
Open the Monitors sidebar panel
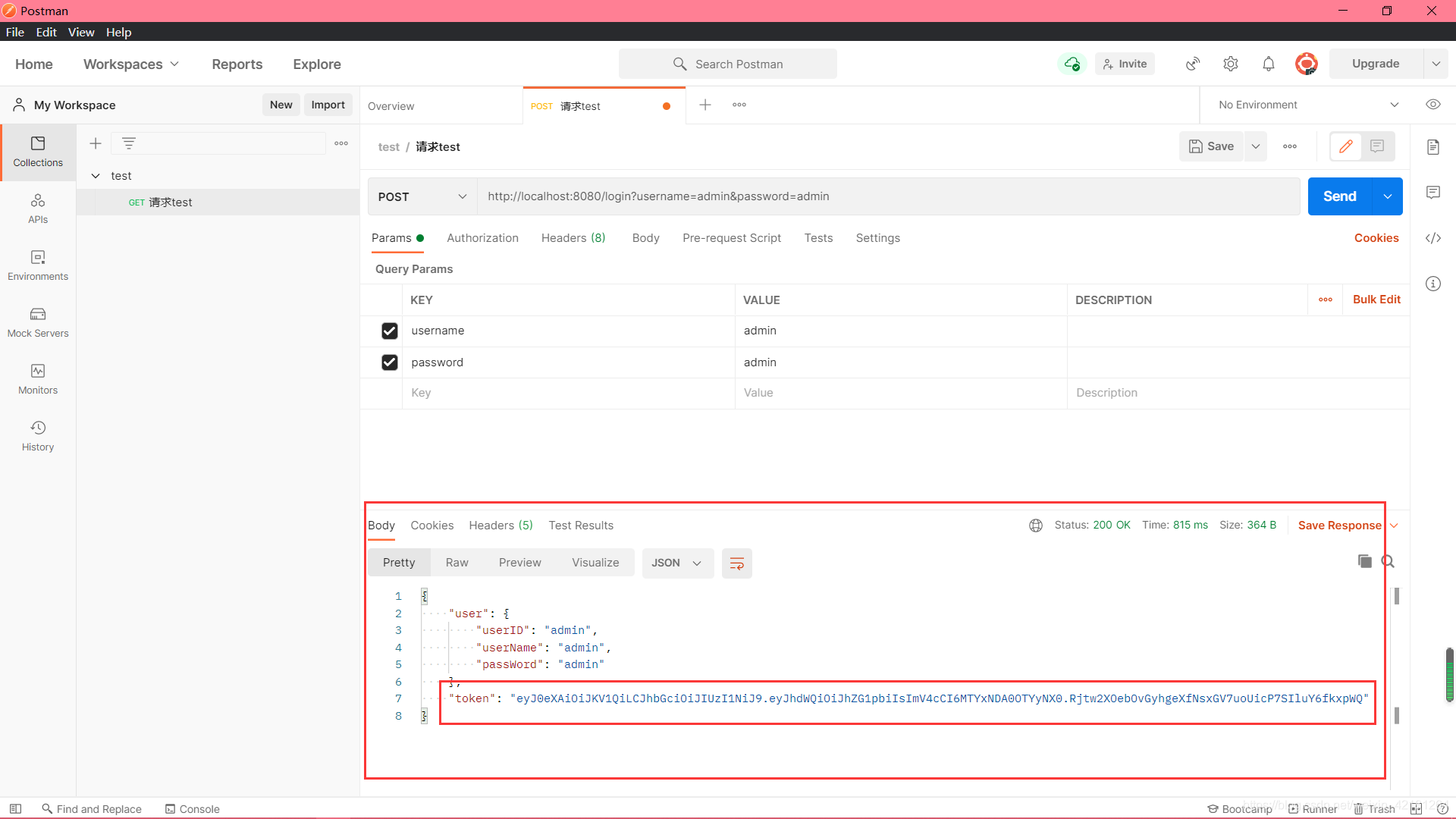pos(38,379)
